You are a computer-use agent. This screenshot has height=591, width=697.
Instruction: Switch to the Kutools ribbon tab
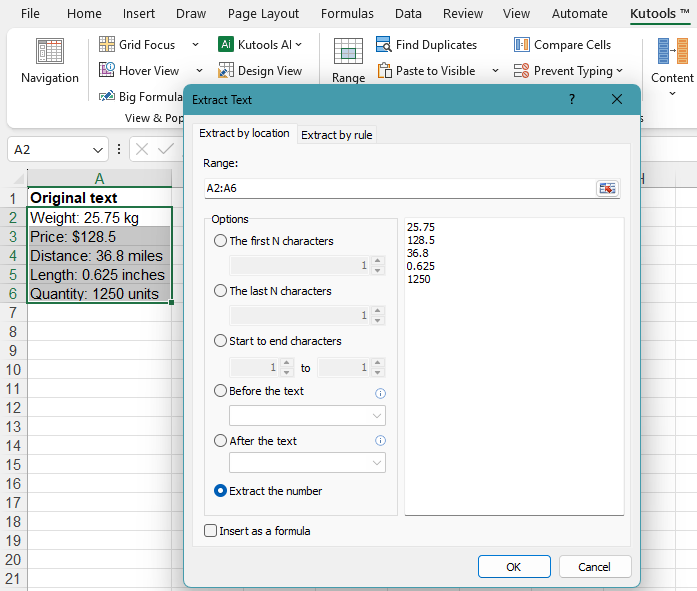[x=659, y=14]
